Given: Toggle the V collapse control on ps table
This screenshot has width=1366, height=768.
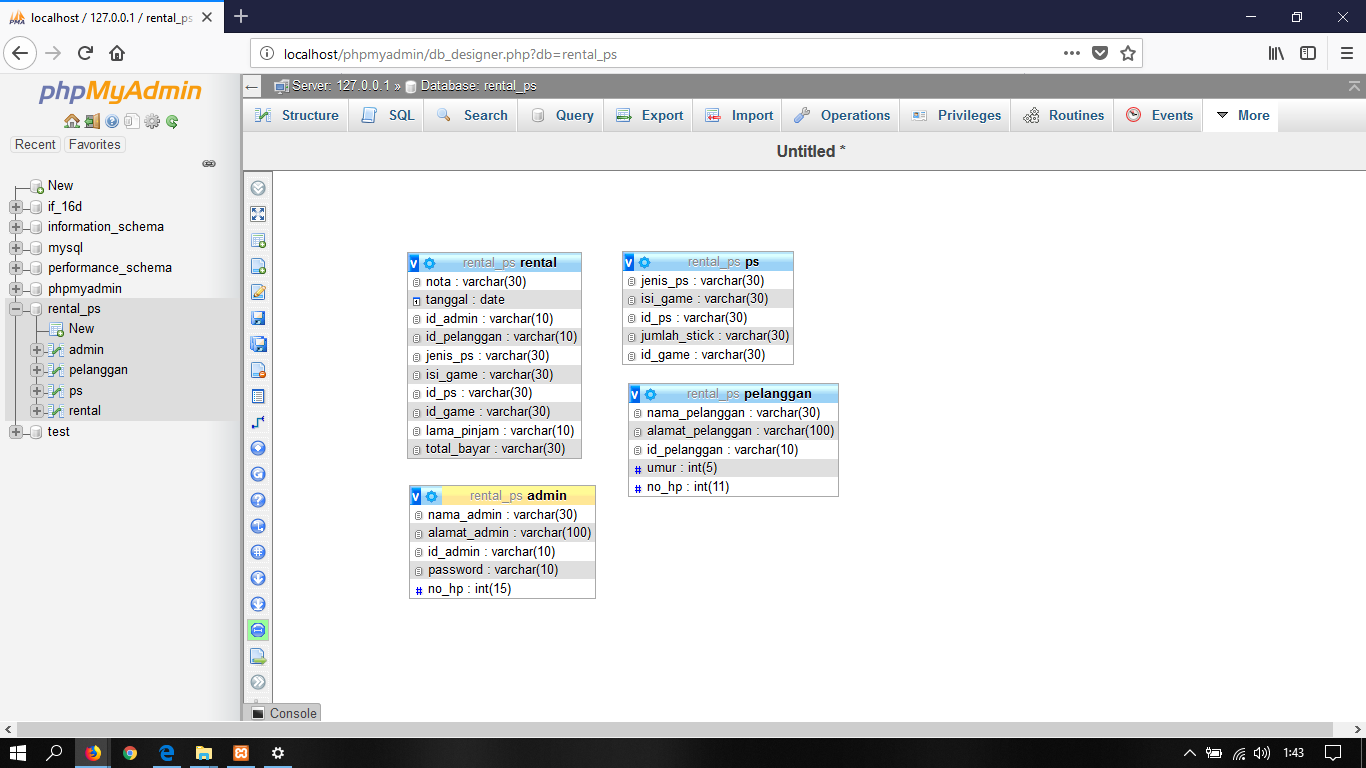Looking at the screenshot, I should click(631, 260).
